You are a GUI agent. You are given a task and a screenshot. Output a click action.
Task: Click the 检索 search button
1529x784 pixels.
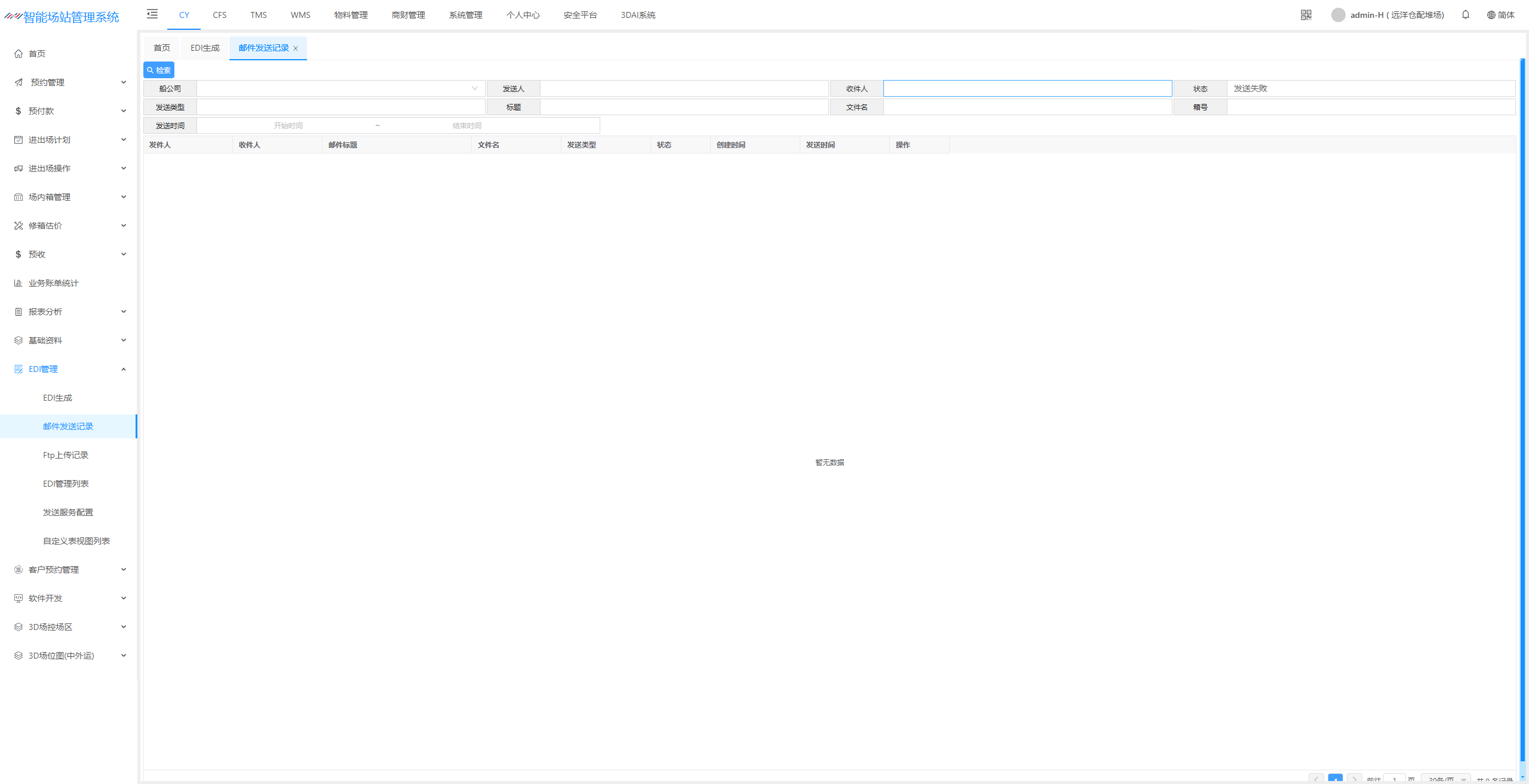click(159, 70)
